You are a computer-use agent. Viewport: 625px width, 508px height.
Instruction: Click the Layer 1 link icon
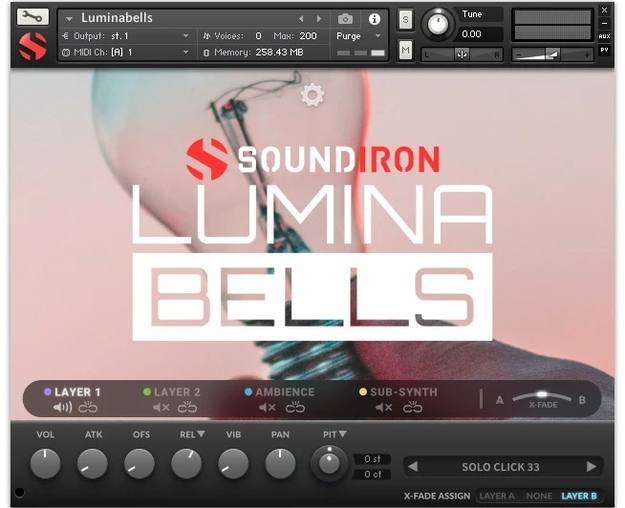(x=88, y=407)
